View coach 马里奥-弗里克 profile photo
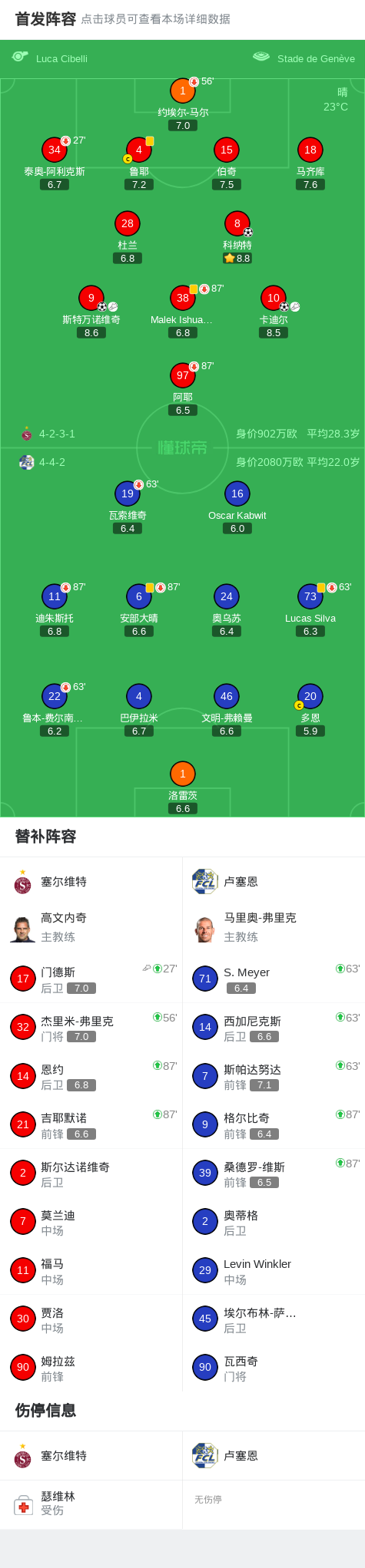365x1568 pixels. (205, 928)
